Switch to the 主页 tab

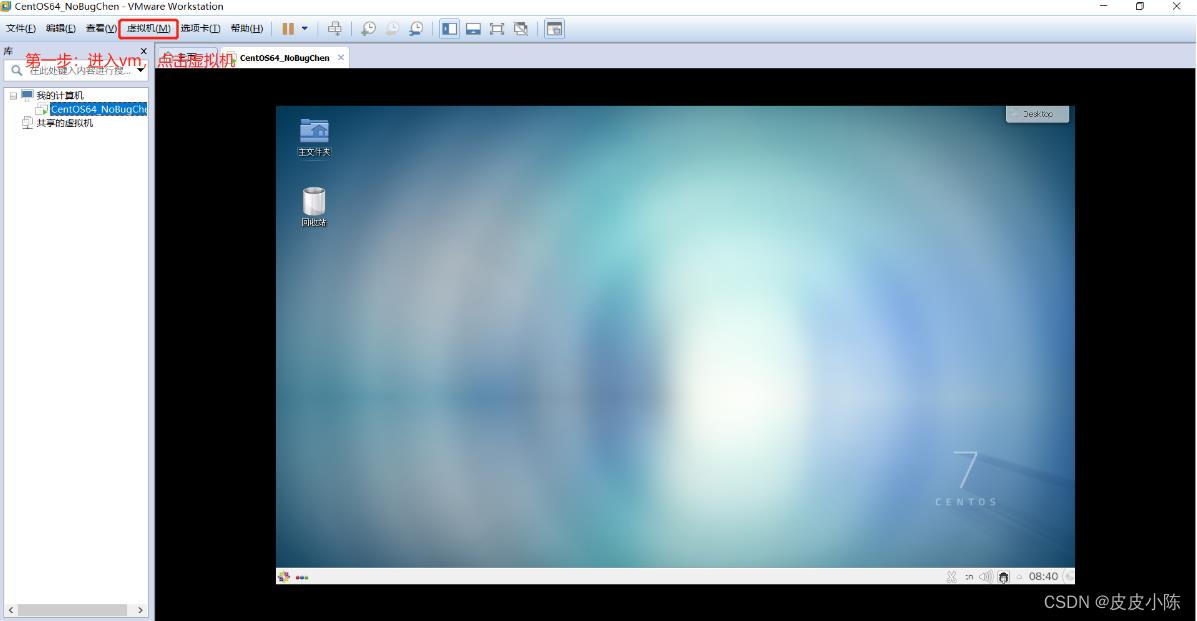click(187, 58)
